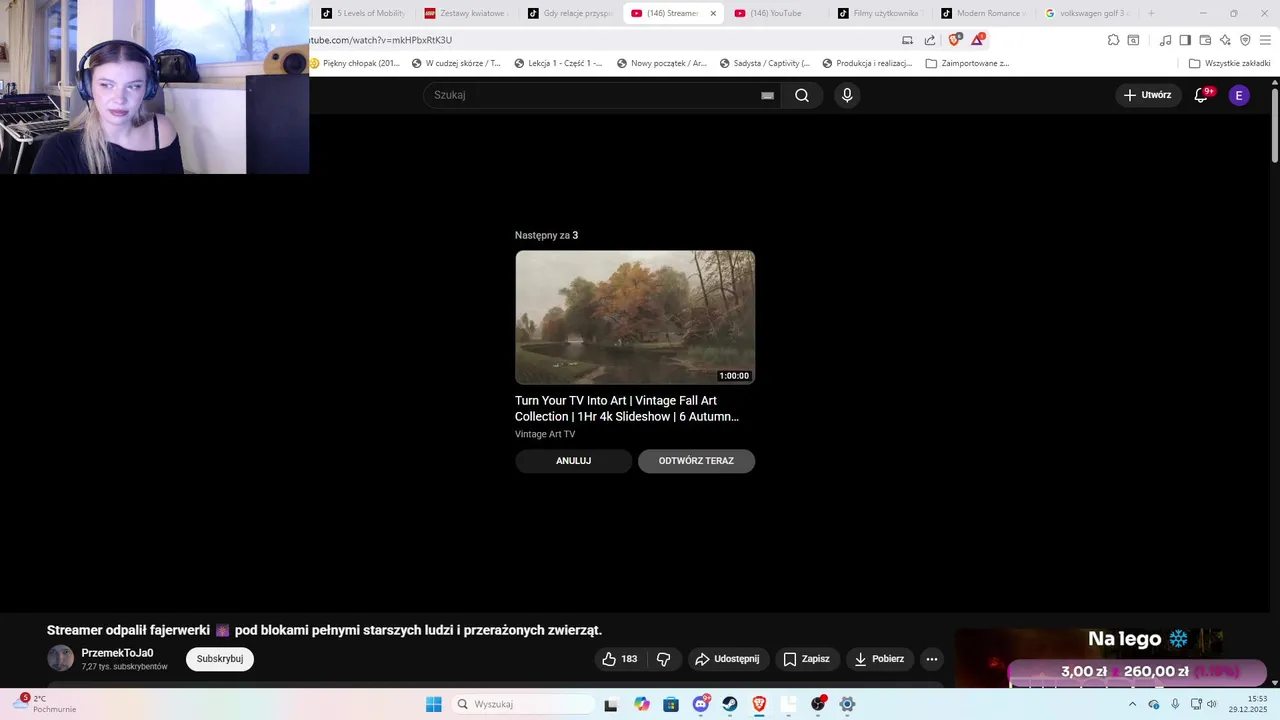Switch to 'Gdy relacje przyspi' tab
1280x720 pixels.
(570, 13)
